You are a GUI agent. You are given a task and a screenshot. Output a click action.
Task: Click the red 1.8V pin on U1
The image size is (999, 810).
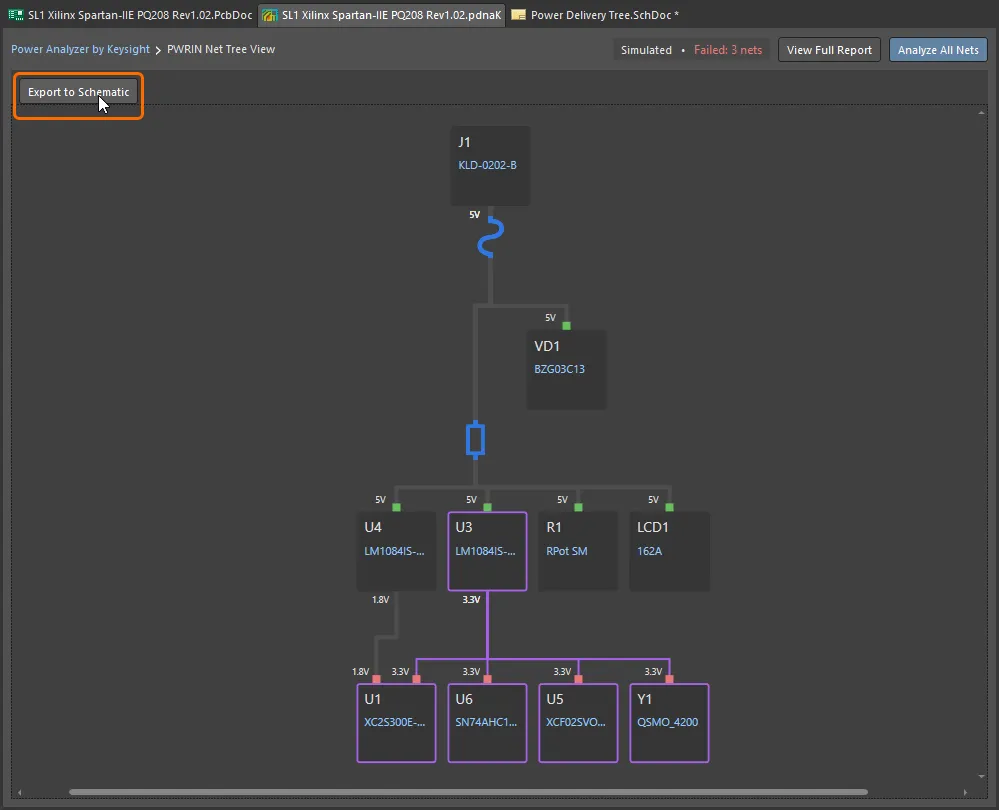point(377,679)
